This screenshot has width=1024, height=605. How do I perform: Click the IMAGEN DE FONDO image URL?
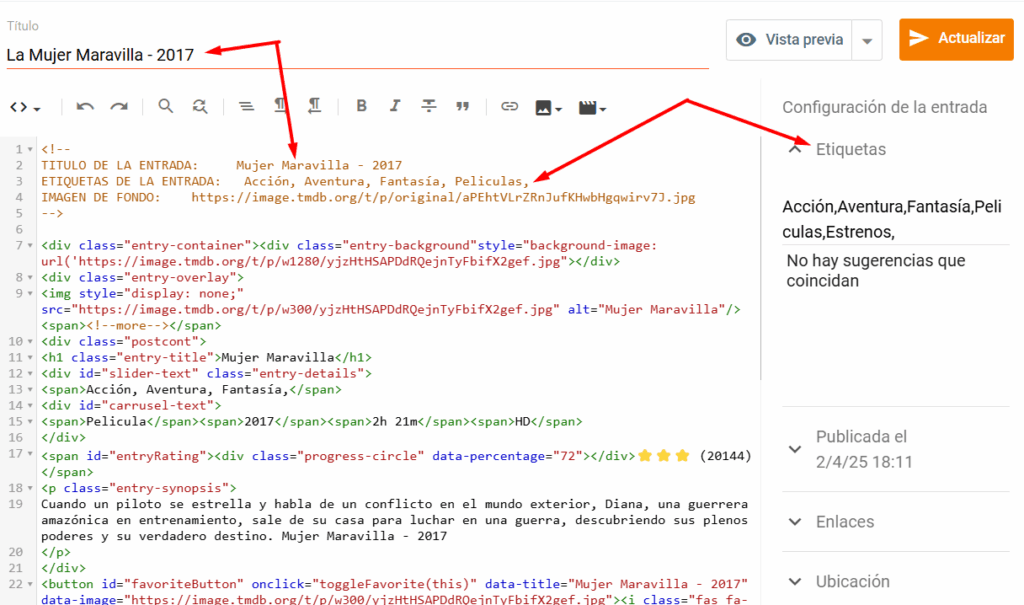pos(443,197)
